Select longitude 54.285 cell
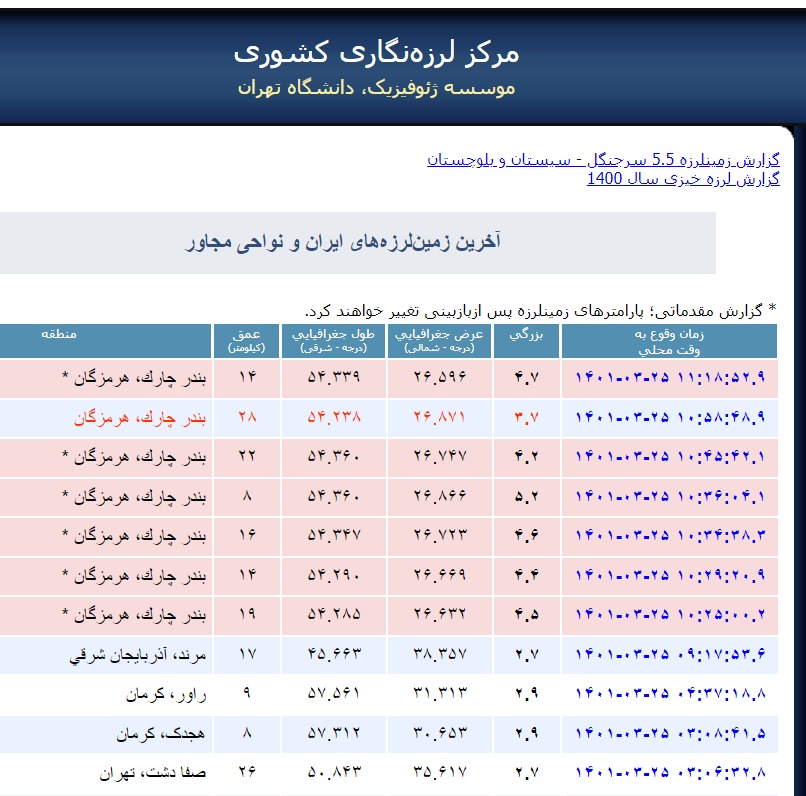The image size is (806, 796). 334,614
